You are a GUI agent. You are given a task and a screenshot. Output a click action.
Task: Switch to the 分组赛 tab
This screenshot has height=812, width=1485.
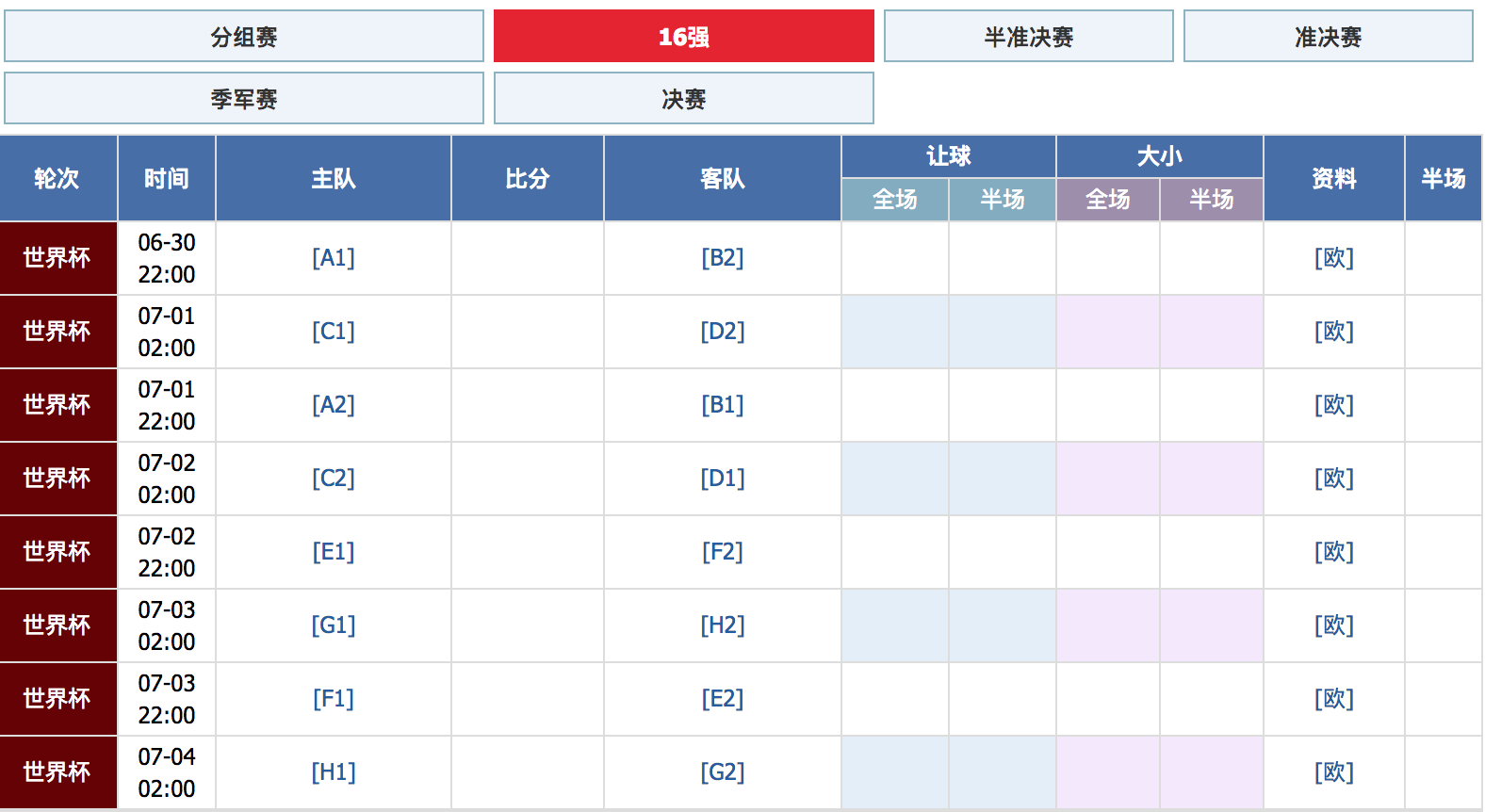click(245, 36)
